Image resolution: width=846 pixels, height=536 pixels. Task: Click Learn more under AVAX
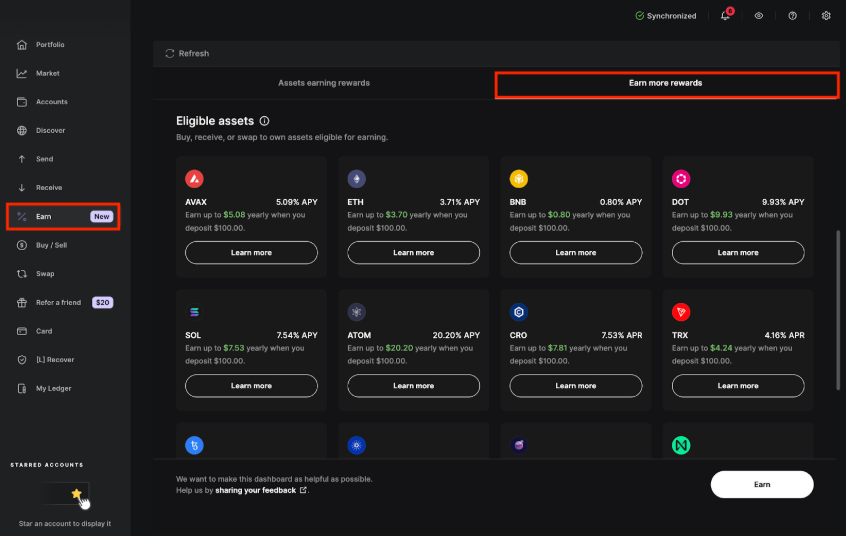(x=251, y=253)
